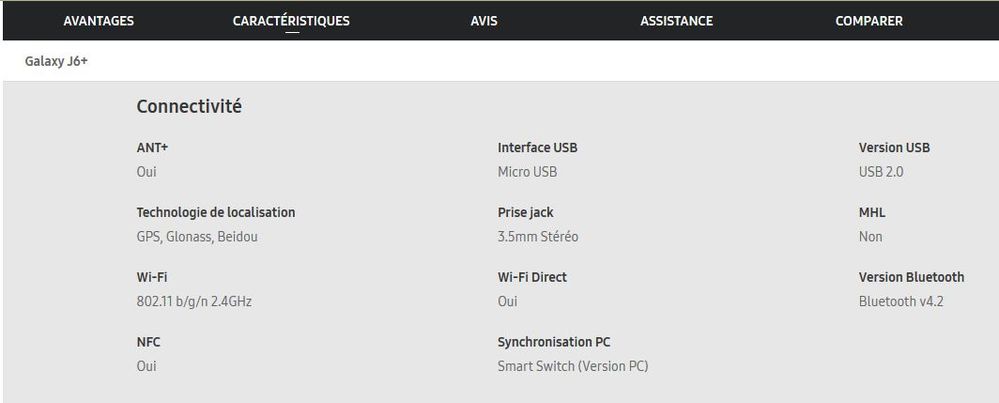Click the Connectivité section heading
The image size is (999, 403).
(189, 107)
